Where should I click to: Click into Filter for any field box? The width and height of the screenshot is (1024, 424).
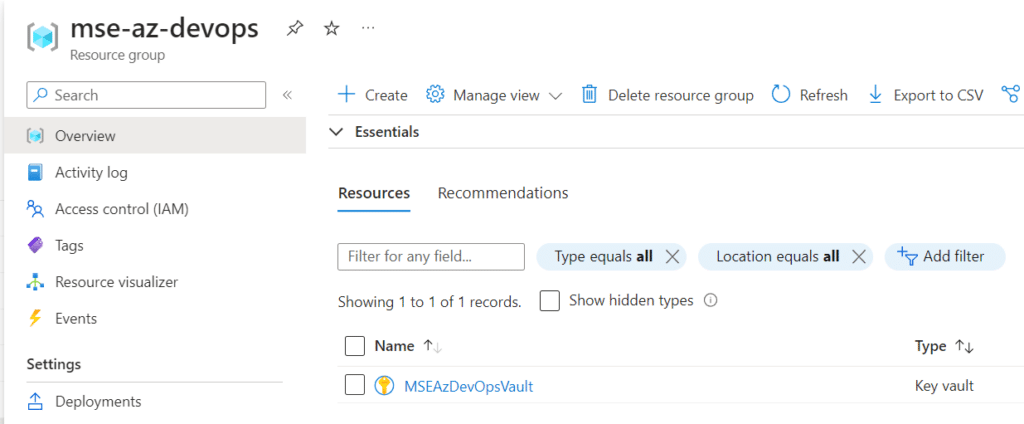coord(431,257)
